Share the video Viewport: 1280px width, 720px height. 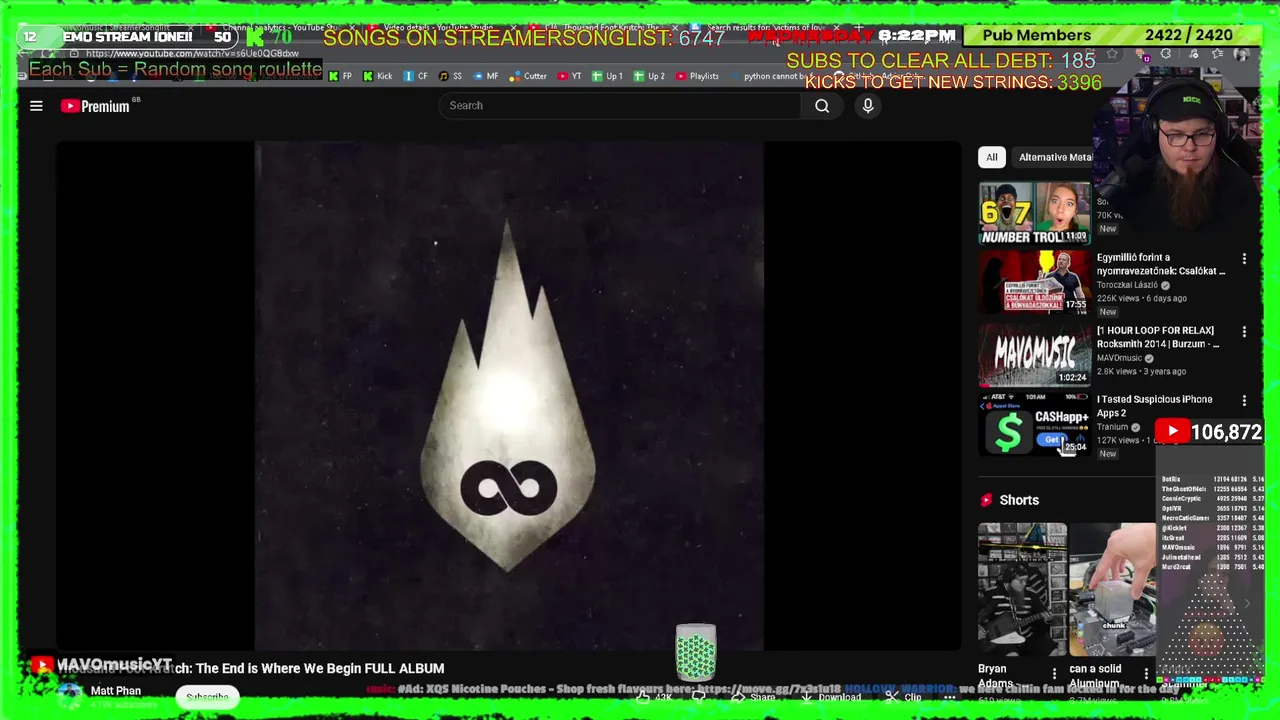tap(754, 697)
